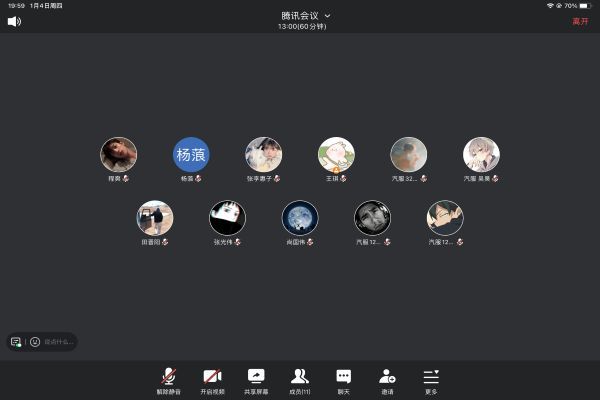Tap 田蕾阳 participant avatar
Viewport: 600px width, 400px height.
pos(155,218)
